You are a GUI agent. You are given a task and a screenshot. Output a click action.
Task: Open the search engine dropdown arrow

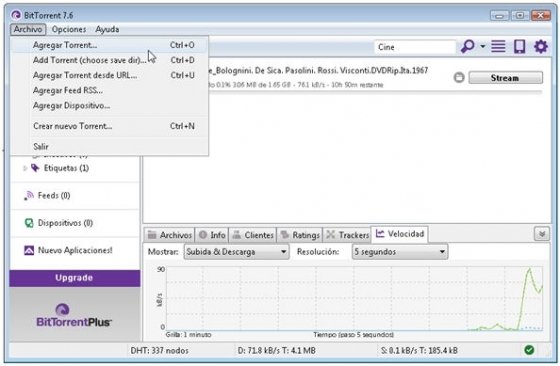click(482, 46)
